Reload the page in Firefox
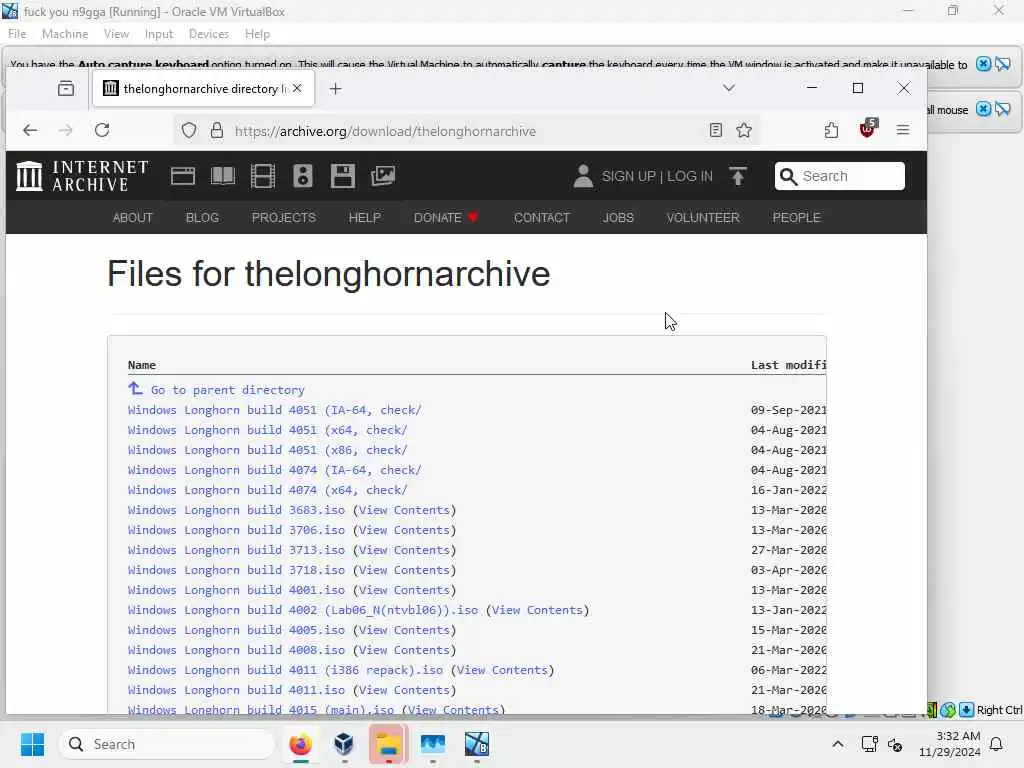Screen dimensions: 1024x768 [x=102, y=130]
